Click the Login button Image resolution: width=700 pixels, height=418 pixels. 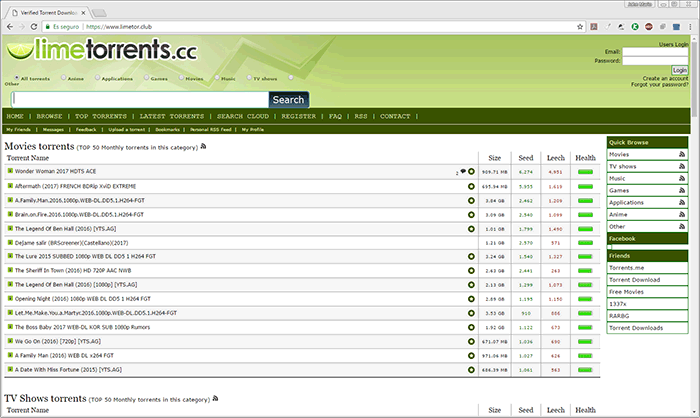tap(679, 70)
